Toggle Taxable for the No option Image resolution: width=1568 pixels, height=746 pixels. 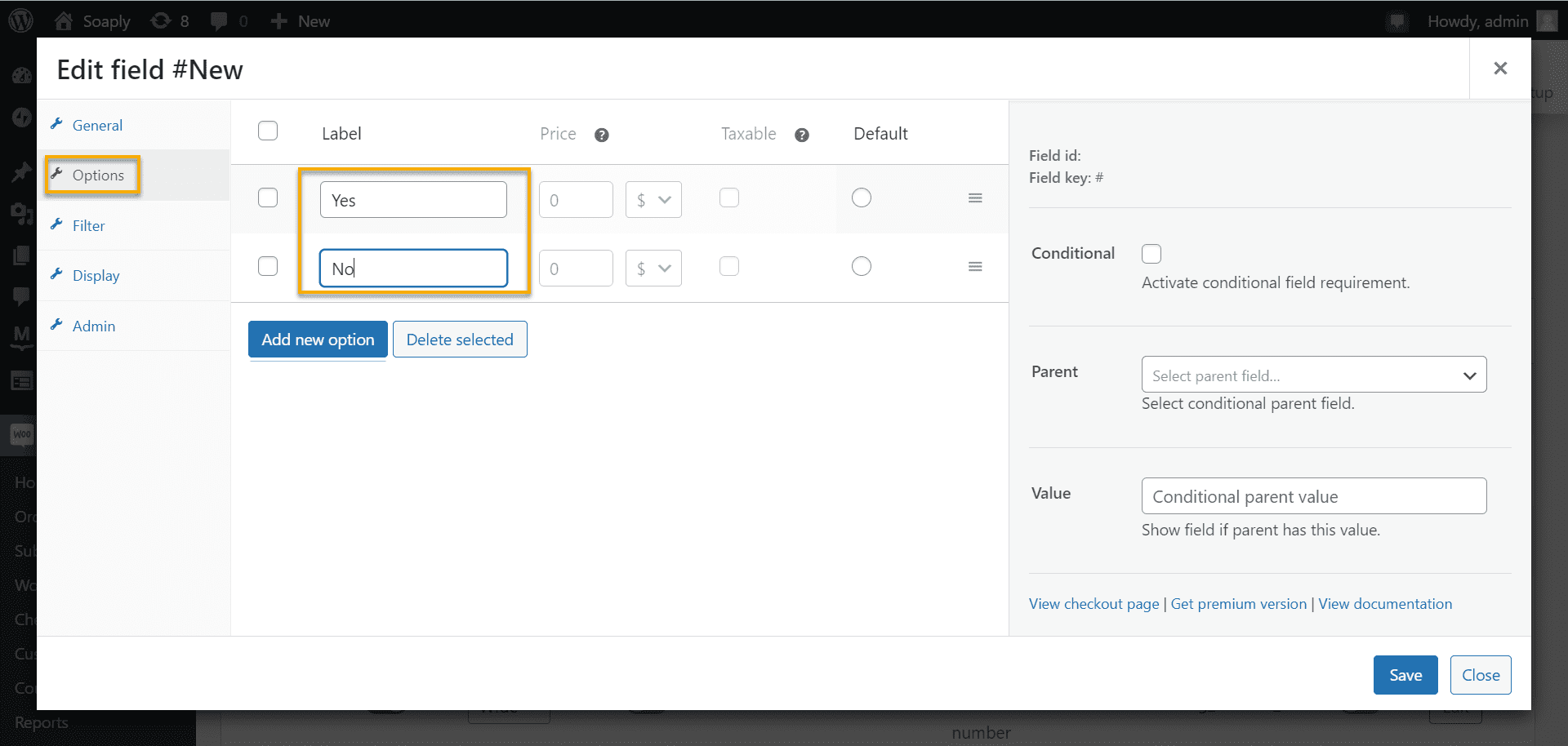pos(729,266)
